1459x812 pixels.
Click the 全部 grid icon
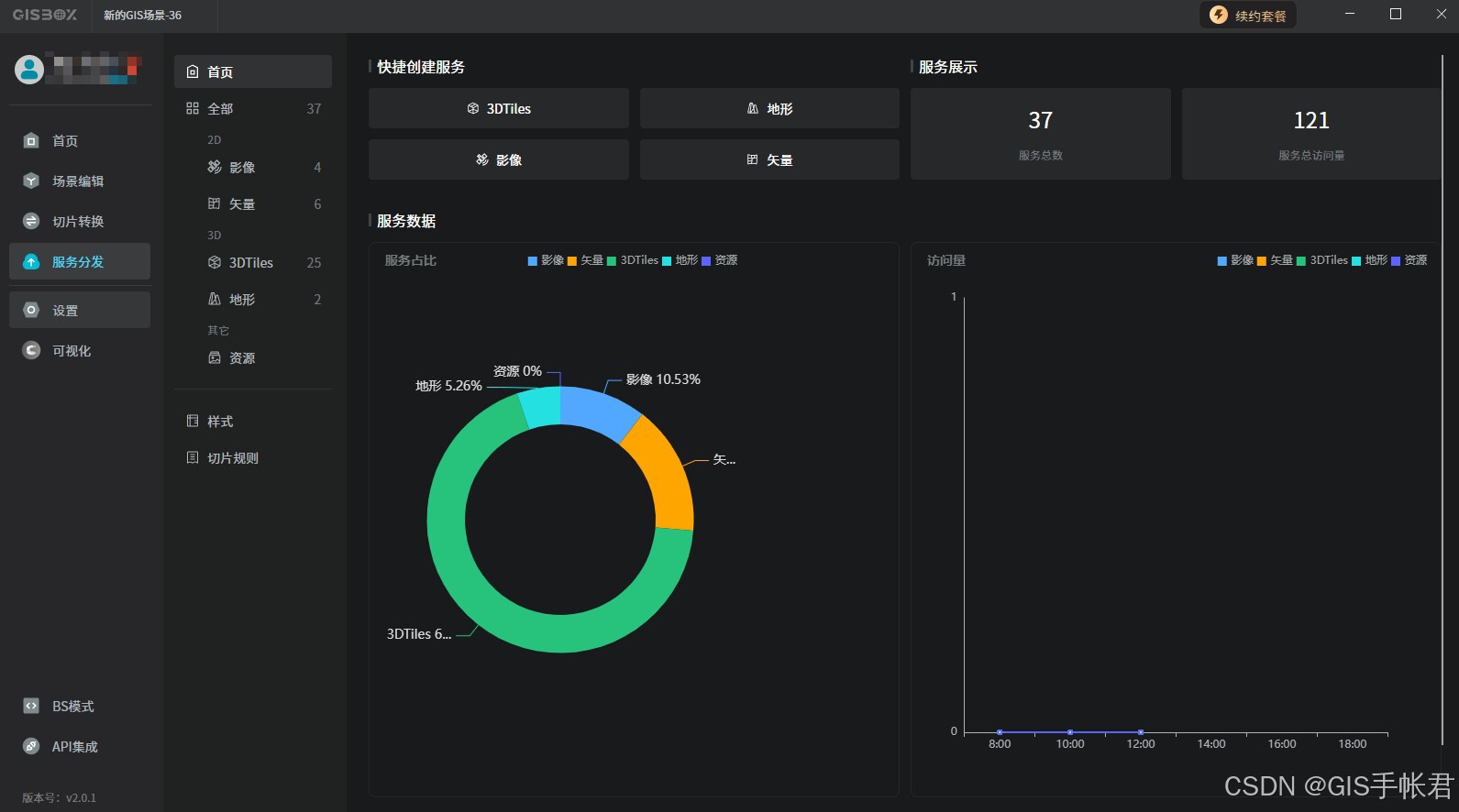[x=193, y=108]
